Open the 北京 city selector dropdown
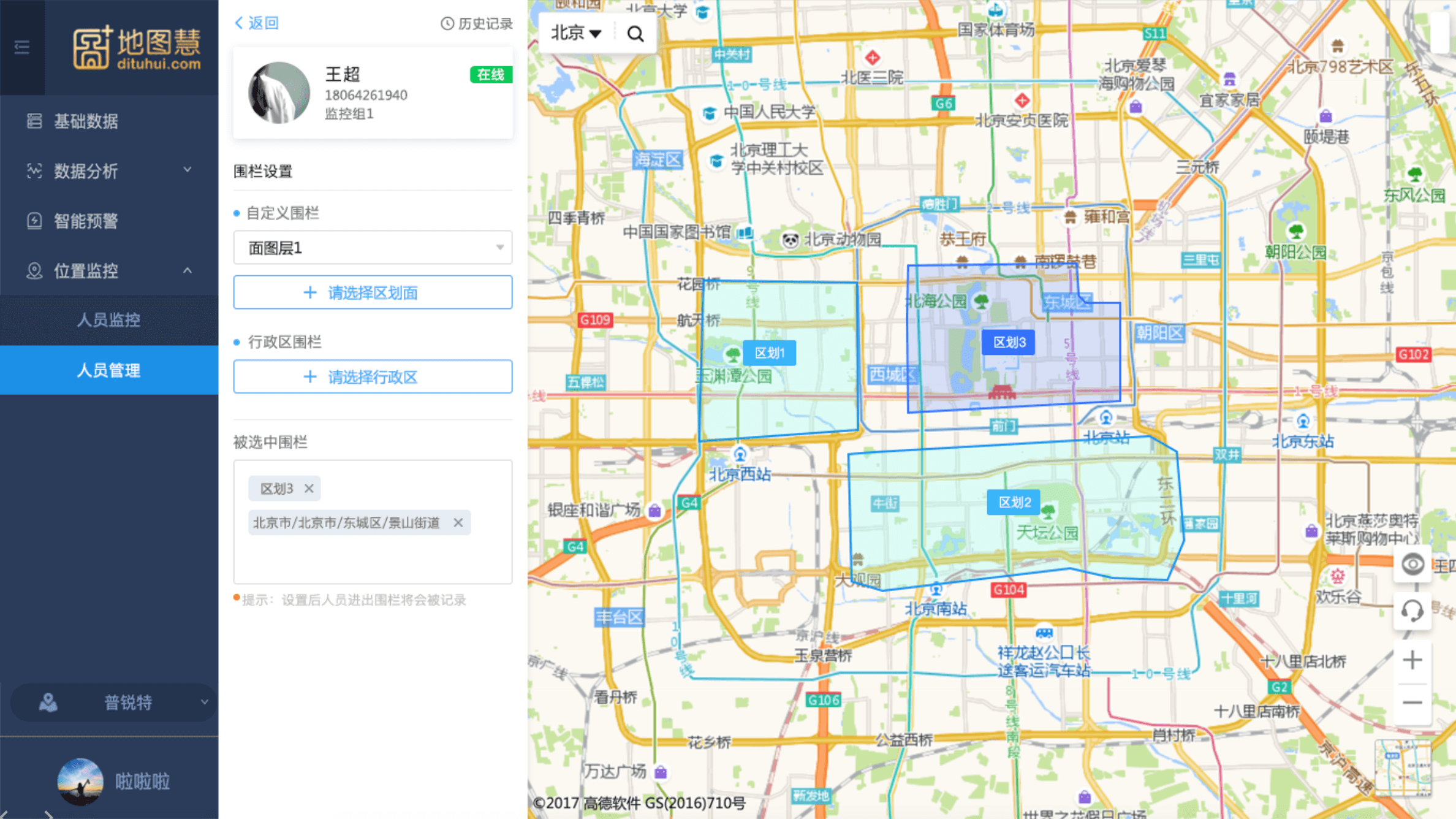The image size is (1456, 819). pyautogui.click(x=576, y=33)
